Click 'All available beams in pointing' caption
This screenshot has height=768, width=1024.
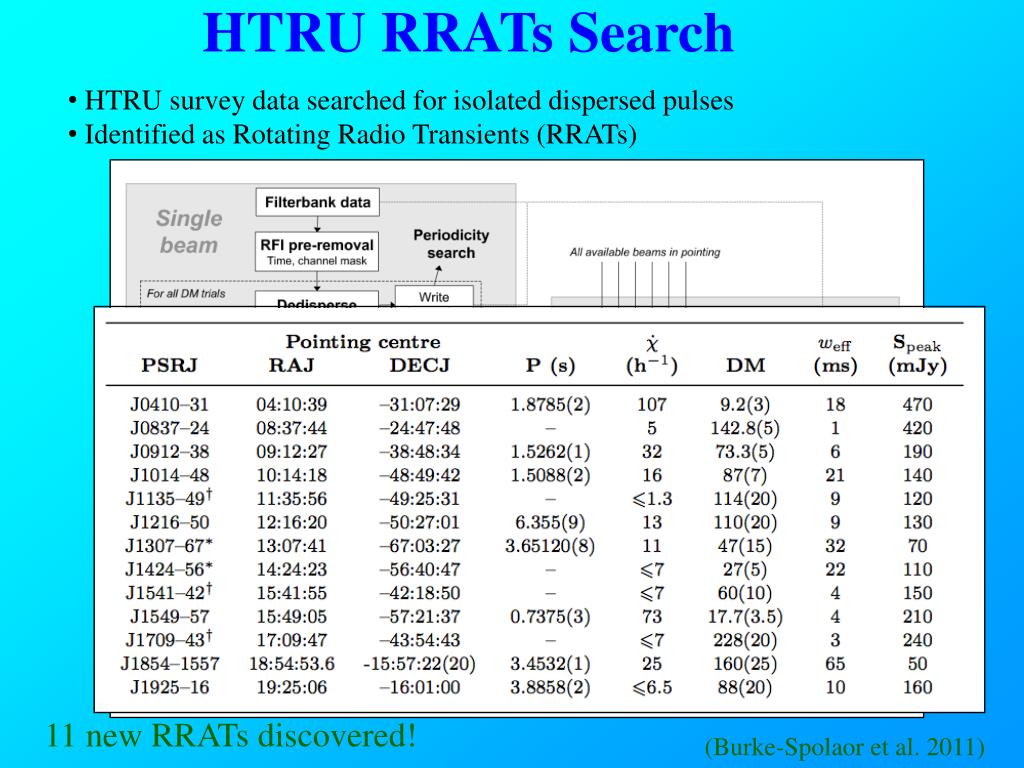tap(645, 252)
